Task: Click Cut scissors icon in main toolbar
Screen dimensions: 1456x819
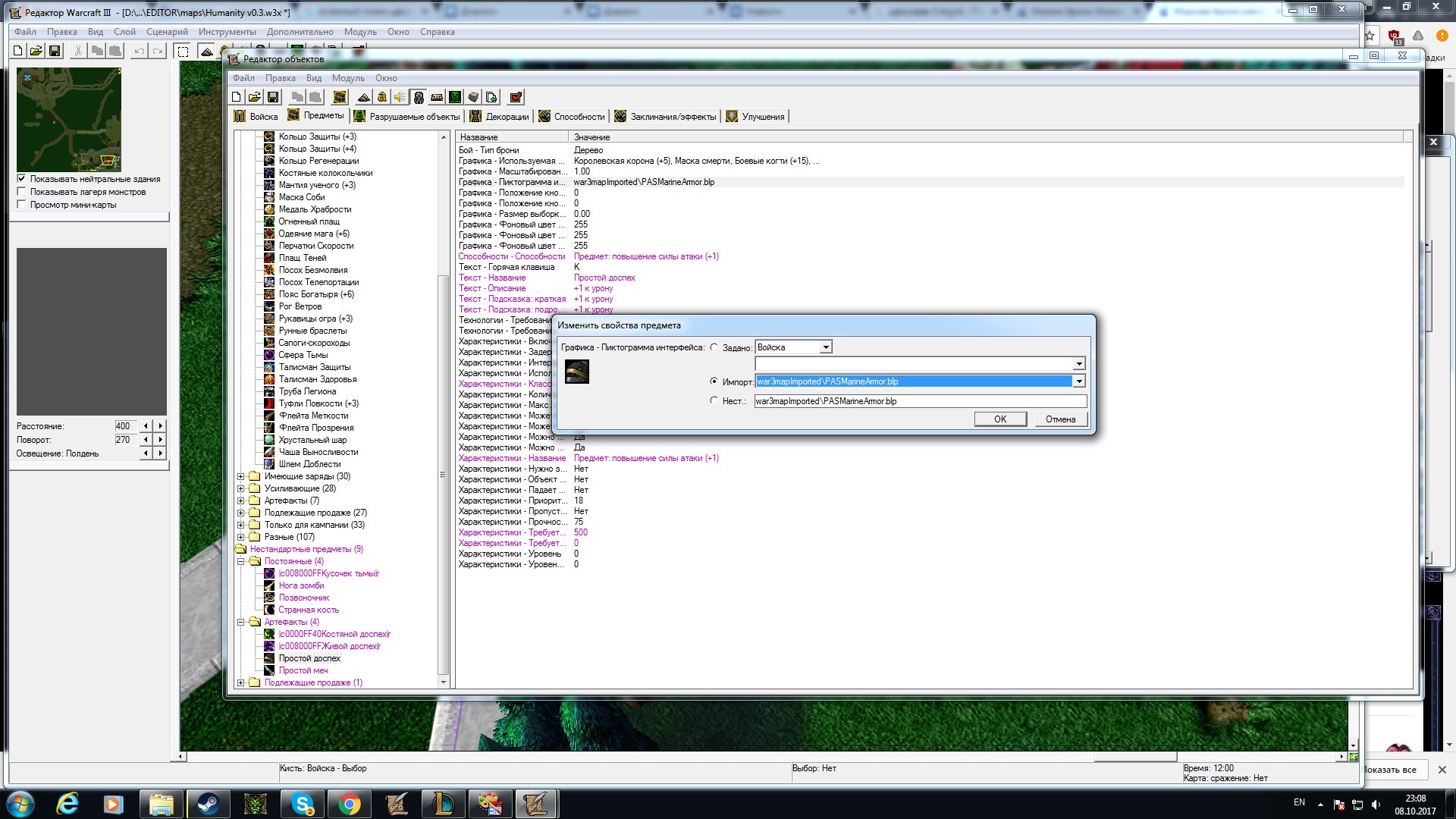Action: point(78,51)
